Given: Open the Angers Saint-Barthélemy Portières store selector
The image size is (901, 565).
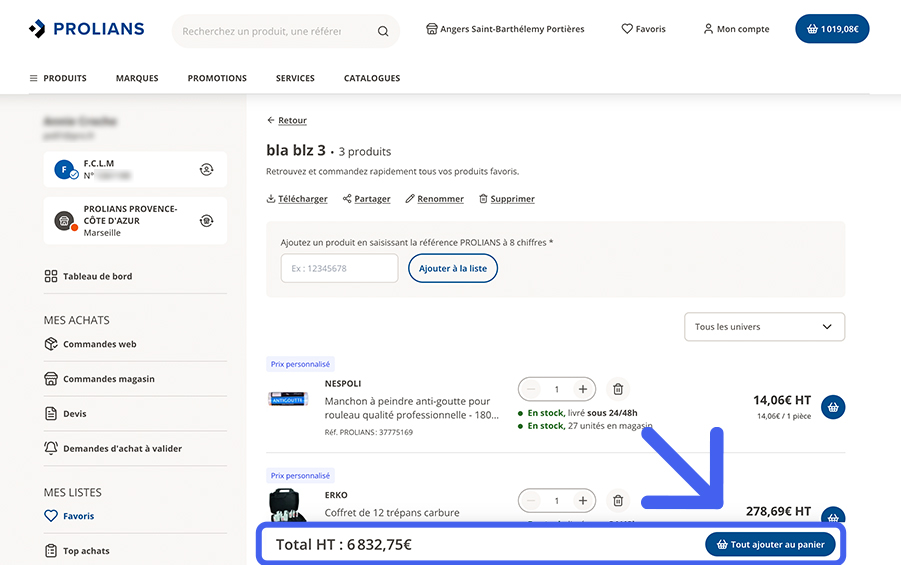Looking at the screenshot, I should pos(505,29).
